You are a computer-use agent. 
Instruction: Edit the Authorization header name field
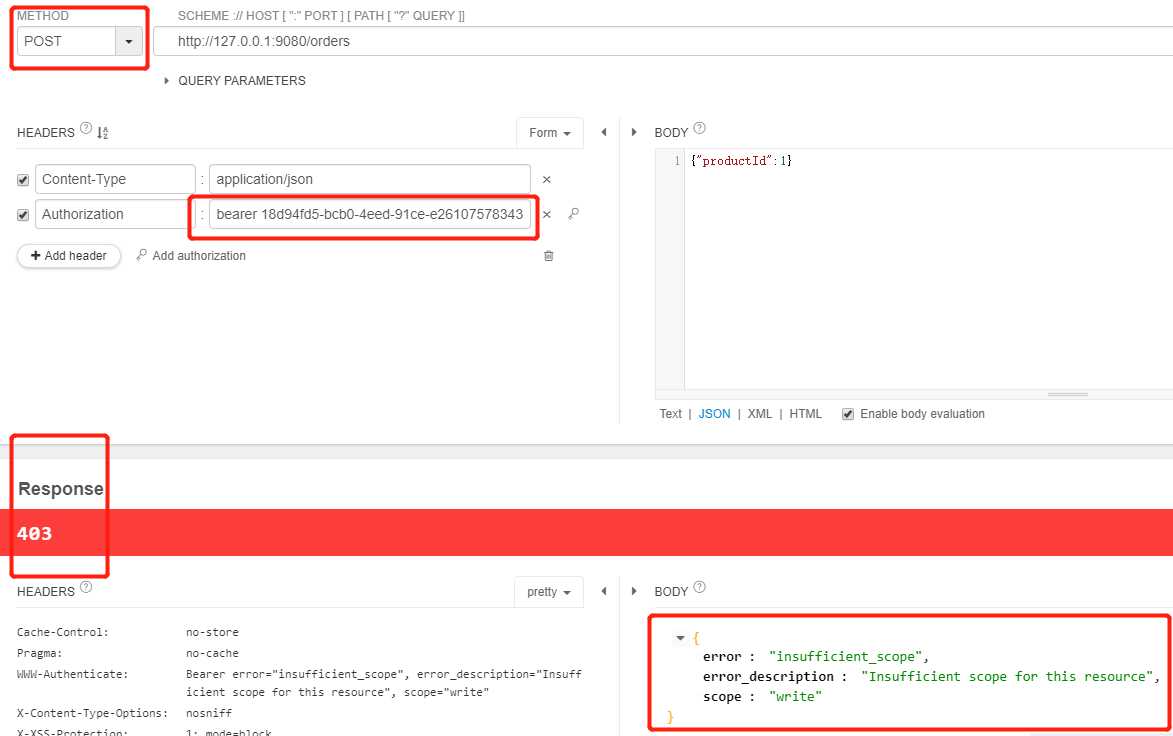pyautogui.click(x=115, y=214)
